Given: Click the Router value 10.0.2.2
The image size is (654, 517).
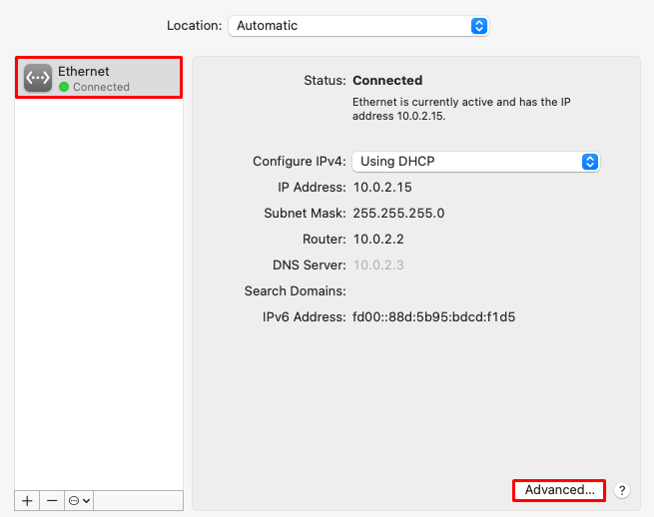Looking at the screenshot, I should click(378, 239).
